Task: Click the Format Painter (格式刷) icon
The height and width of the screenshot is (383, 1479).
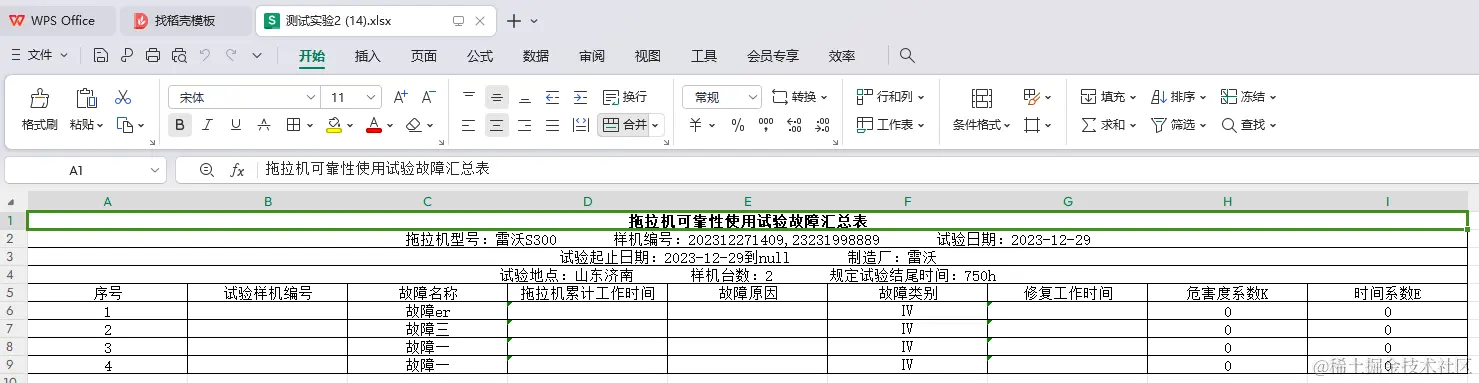Action: tap(39, 98)
